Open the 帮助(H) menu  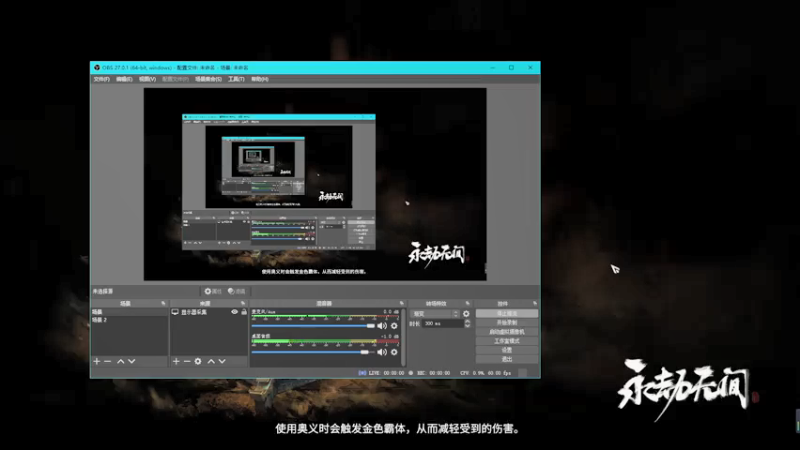point(260,79)
